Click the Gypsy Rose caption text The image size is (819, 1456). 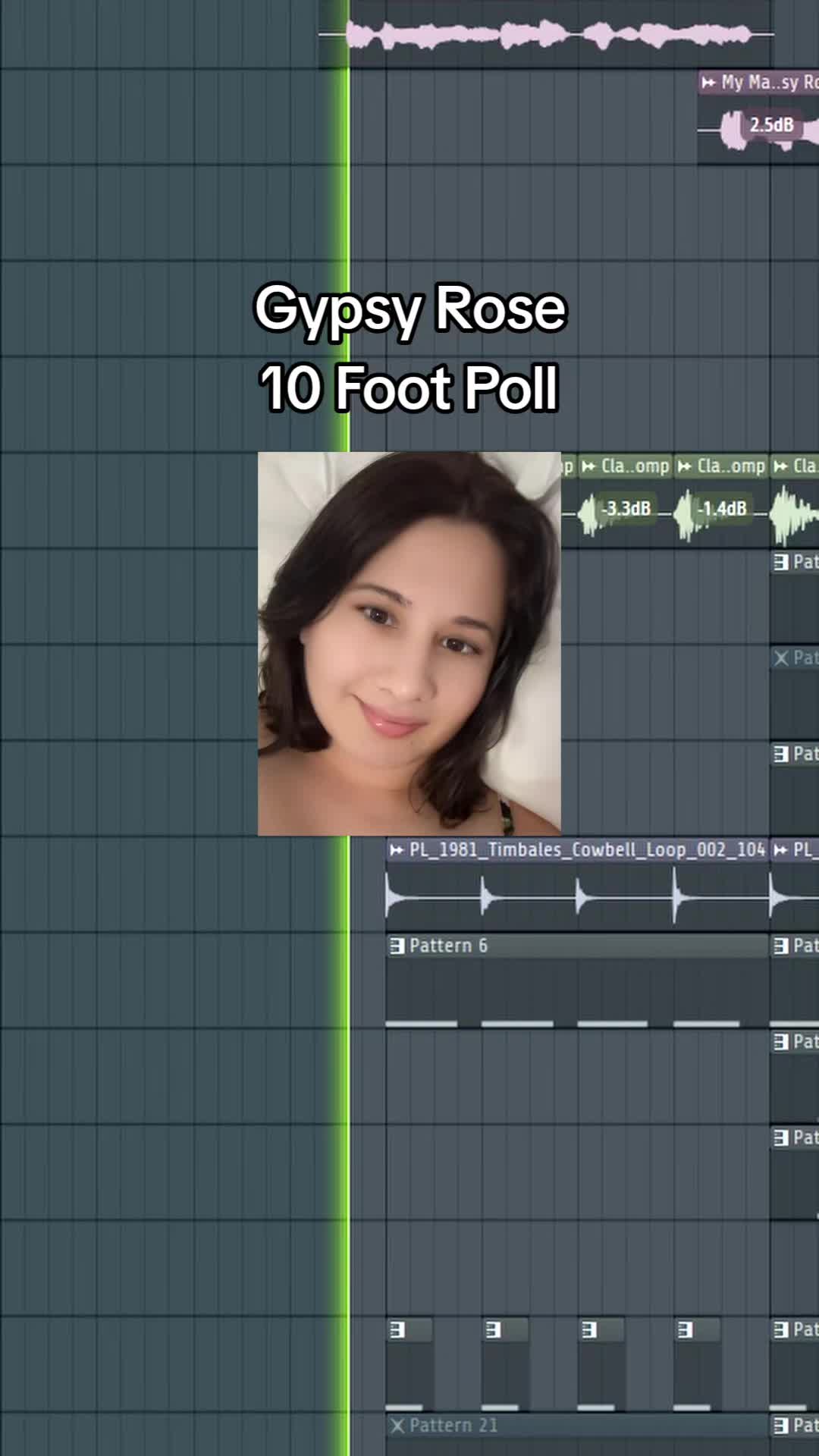pos(410,309)
